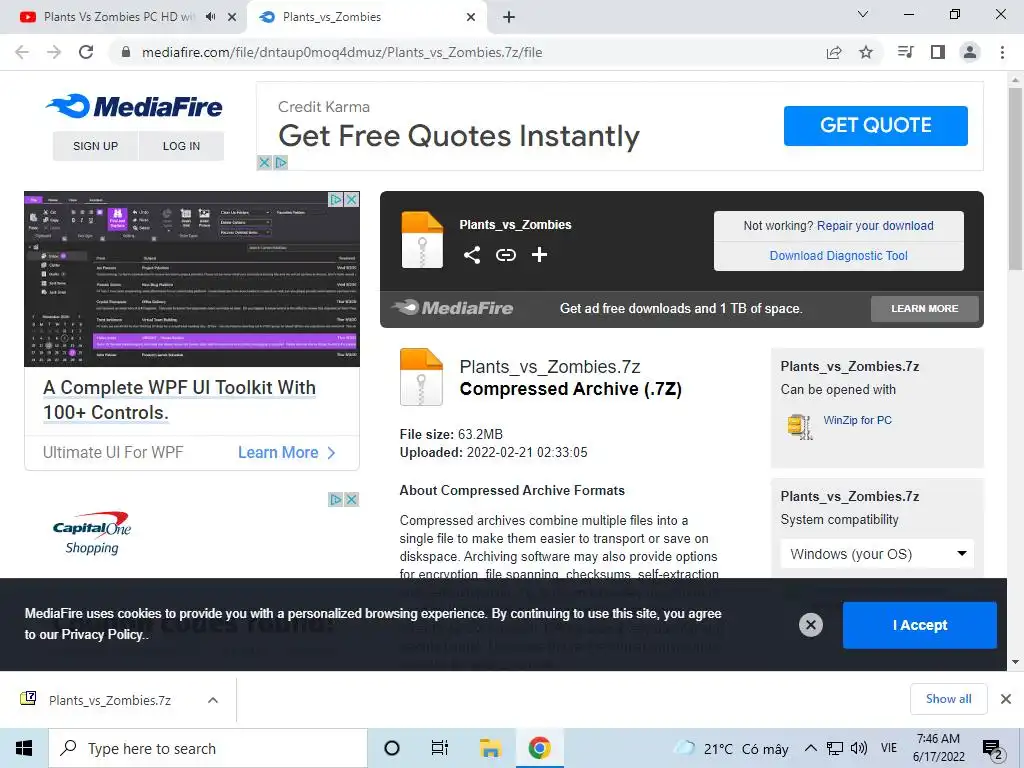This screenshot has height=768, width=1024.
Task: Click the address bar URL
Action: pyautogui.click(x=342, y=52)
